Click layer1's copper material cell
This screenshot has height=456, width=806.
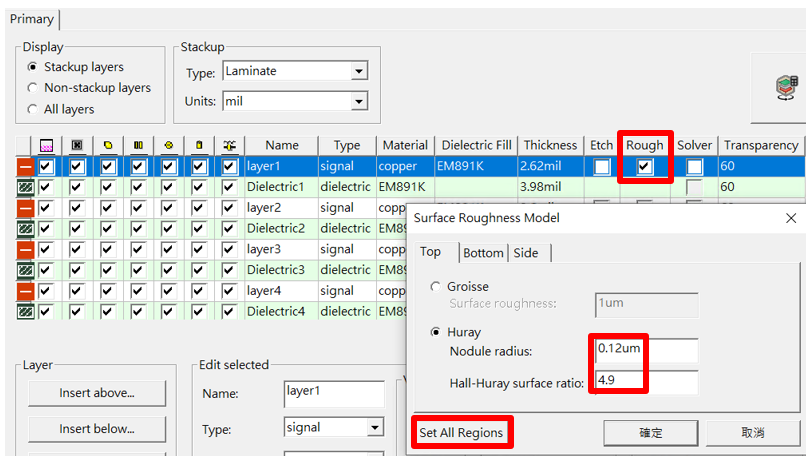[406, 167]
